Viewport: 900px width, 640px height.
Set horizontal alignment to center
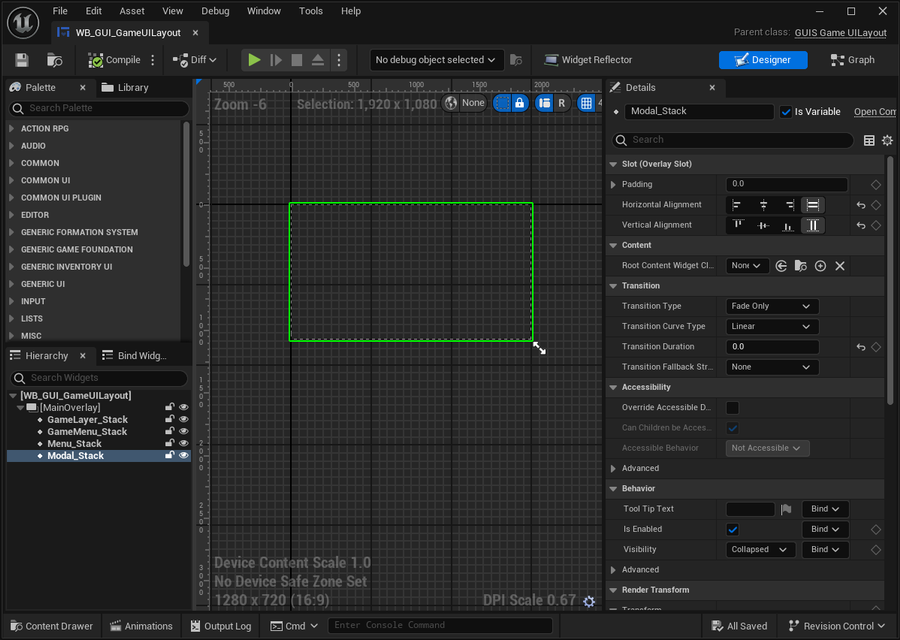point(763,205)
